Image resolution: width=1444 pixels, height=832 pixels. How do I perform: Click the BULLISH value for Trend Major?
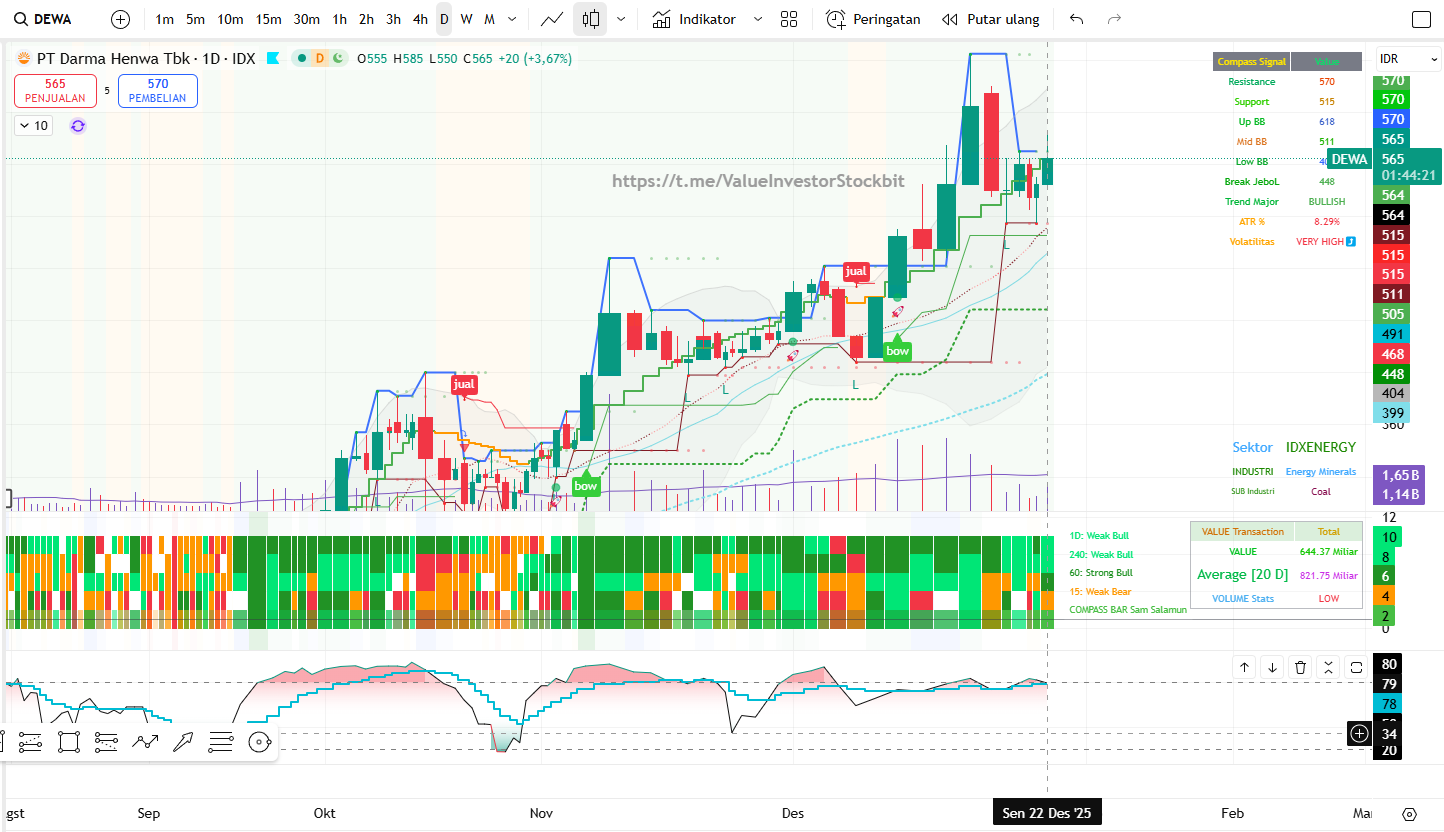pos(1326,202)
